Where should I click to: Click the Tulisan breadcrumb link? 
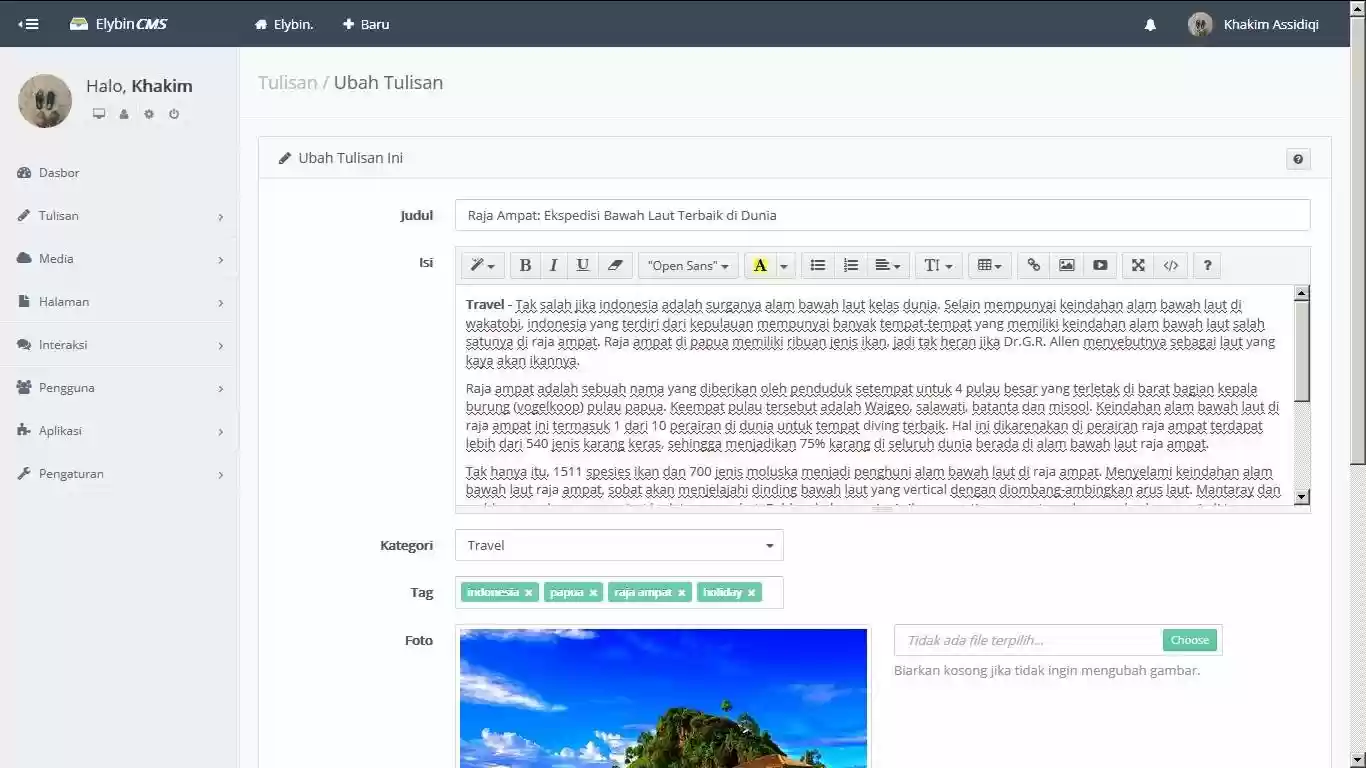pyautogui.click(x=287, y=83)
